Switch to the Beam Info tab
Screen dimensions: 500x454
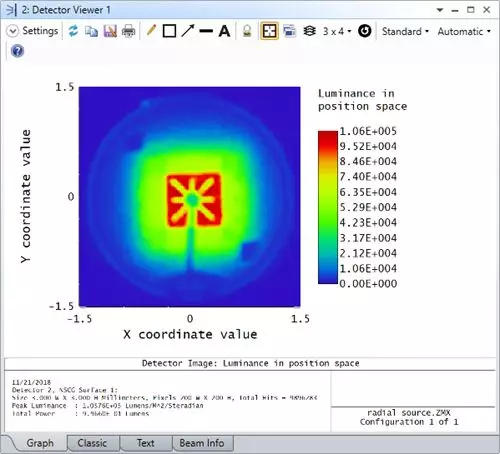point(202,443)
